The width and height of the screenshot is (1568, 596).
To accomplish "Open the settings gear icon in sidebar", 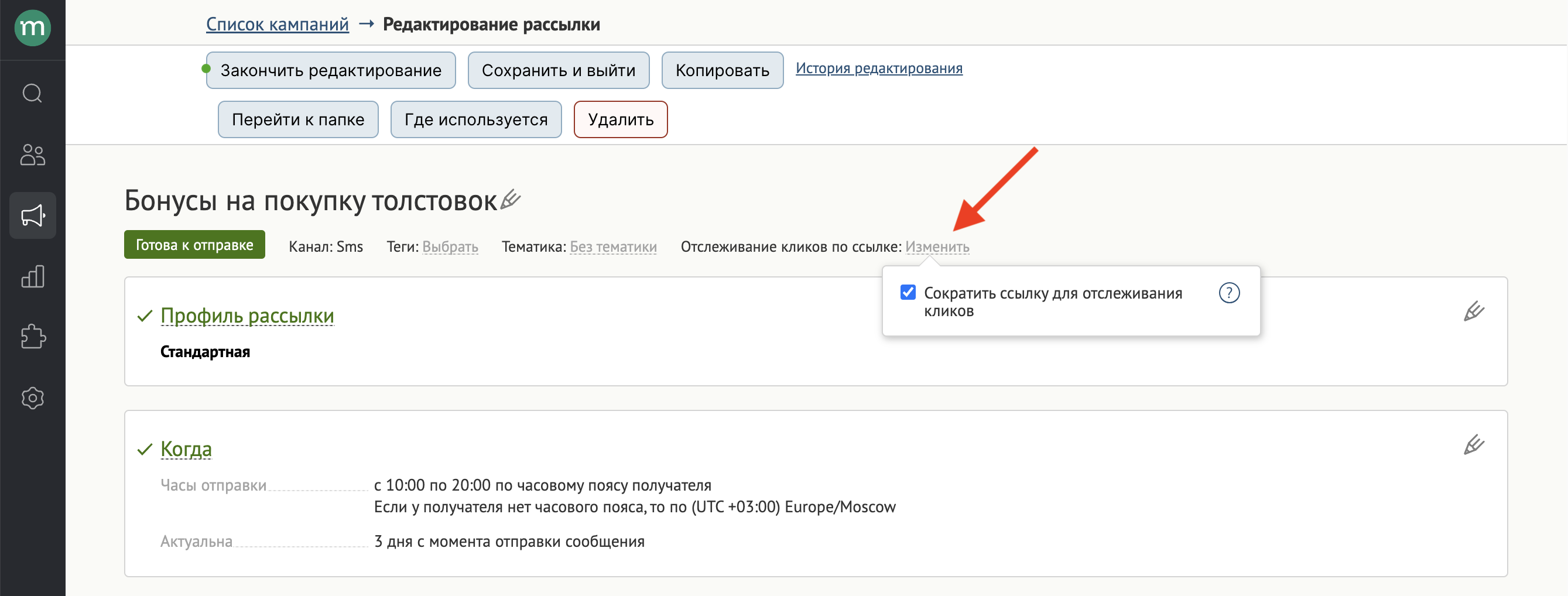I will pos(32,398).
